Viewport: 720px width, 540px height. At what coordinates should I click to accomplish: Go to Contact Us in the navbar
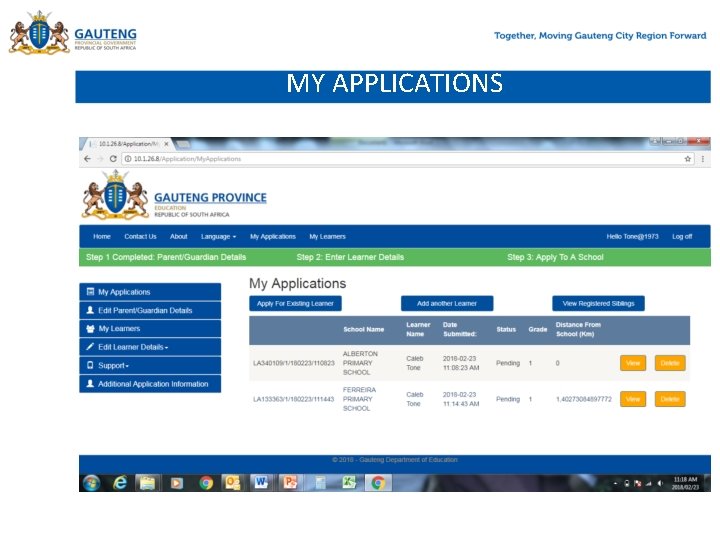[x=140, y=236]
